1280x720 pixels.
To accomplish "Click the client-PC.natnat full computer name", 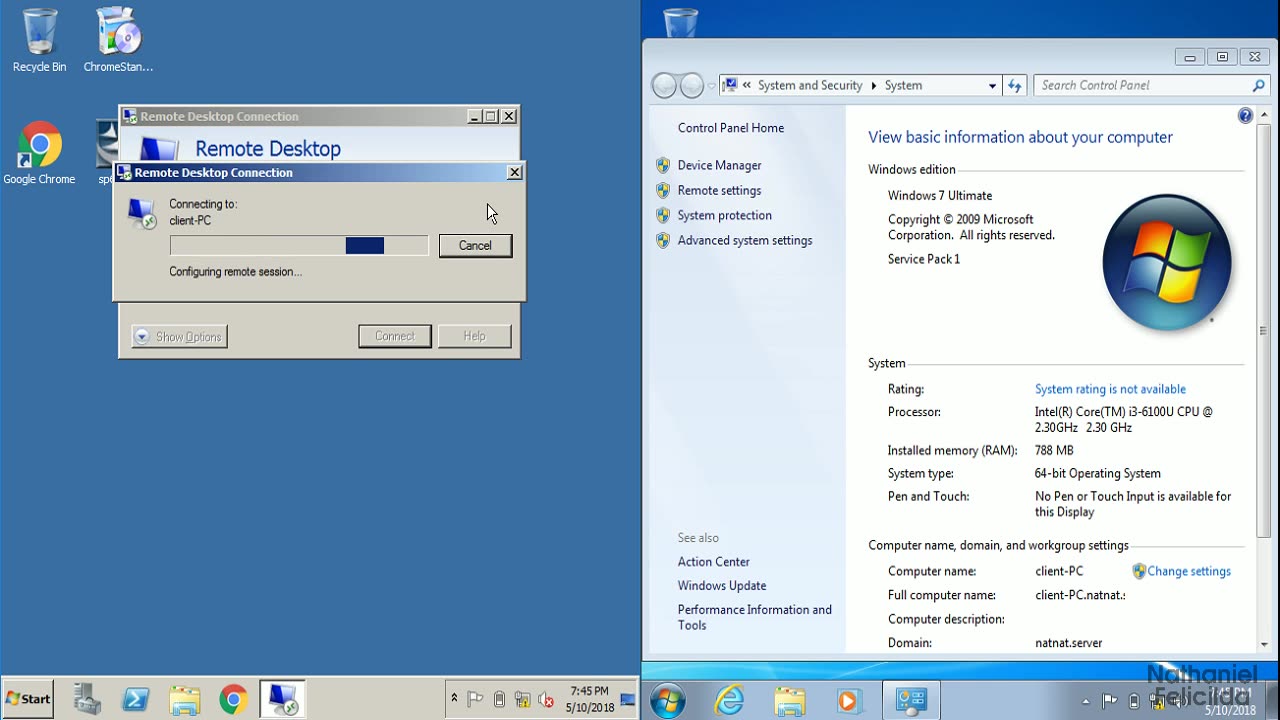I will pyautogui.click(x=1080, y=595).
